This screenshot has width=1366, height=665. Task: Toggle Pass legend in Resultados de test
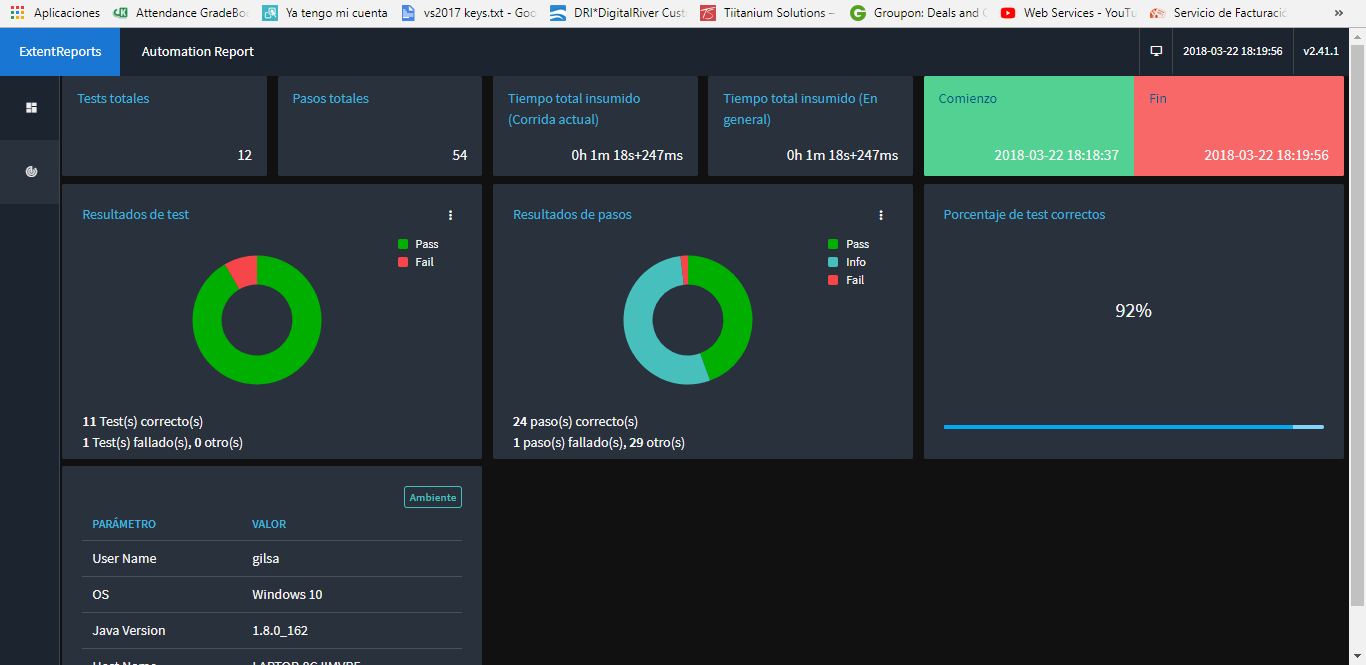tap(418, 244)
